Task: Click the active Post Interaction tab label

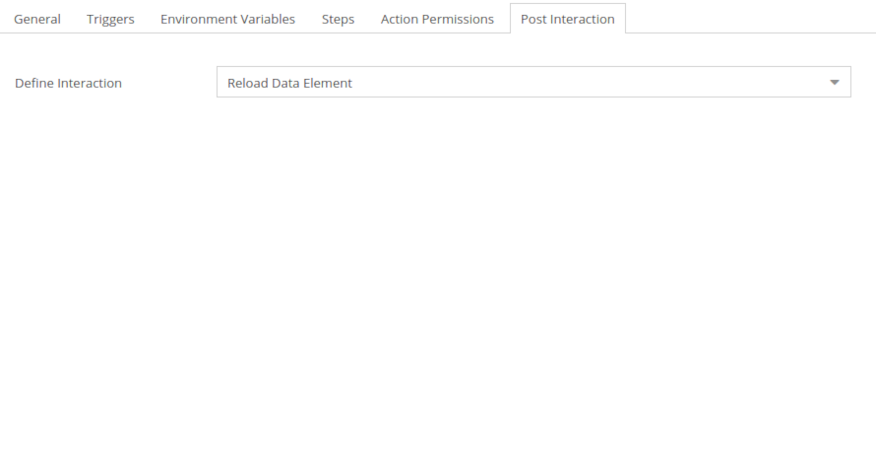Action: pyautogui.click(x=568, y=20)
